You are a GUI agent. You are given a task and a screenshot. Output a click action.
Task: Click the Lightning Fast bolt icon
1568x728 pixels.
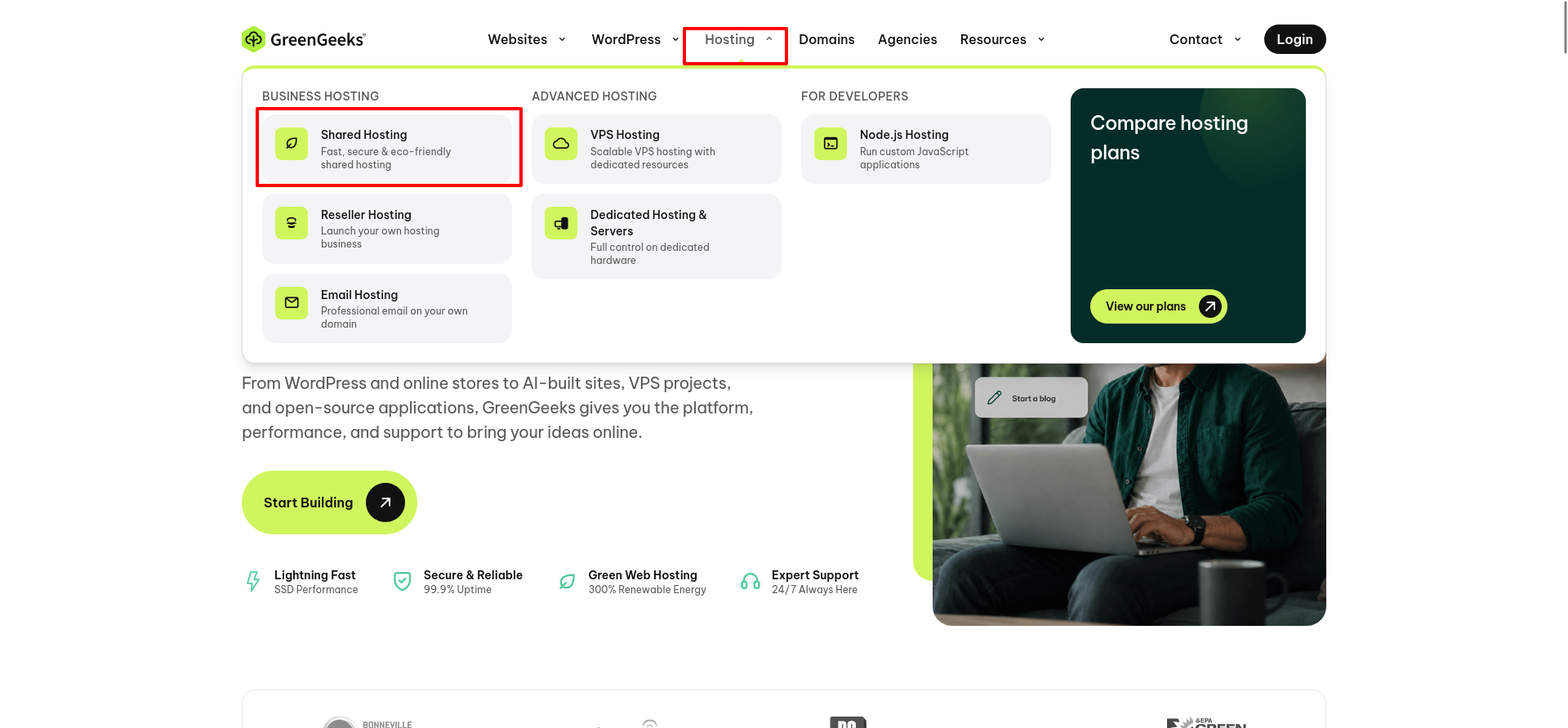(253, 581)
